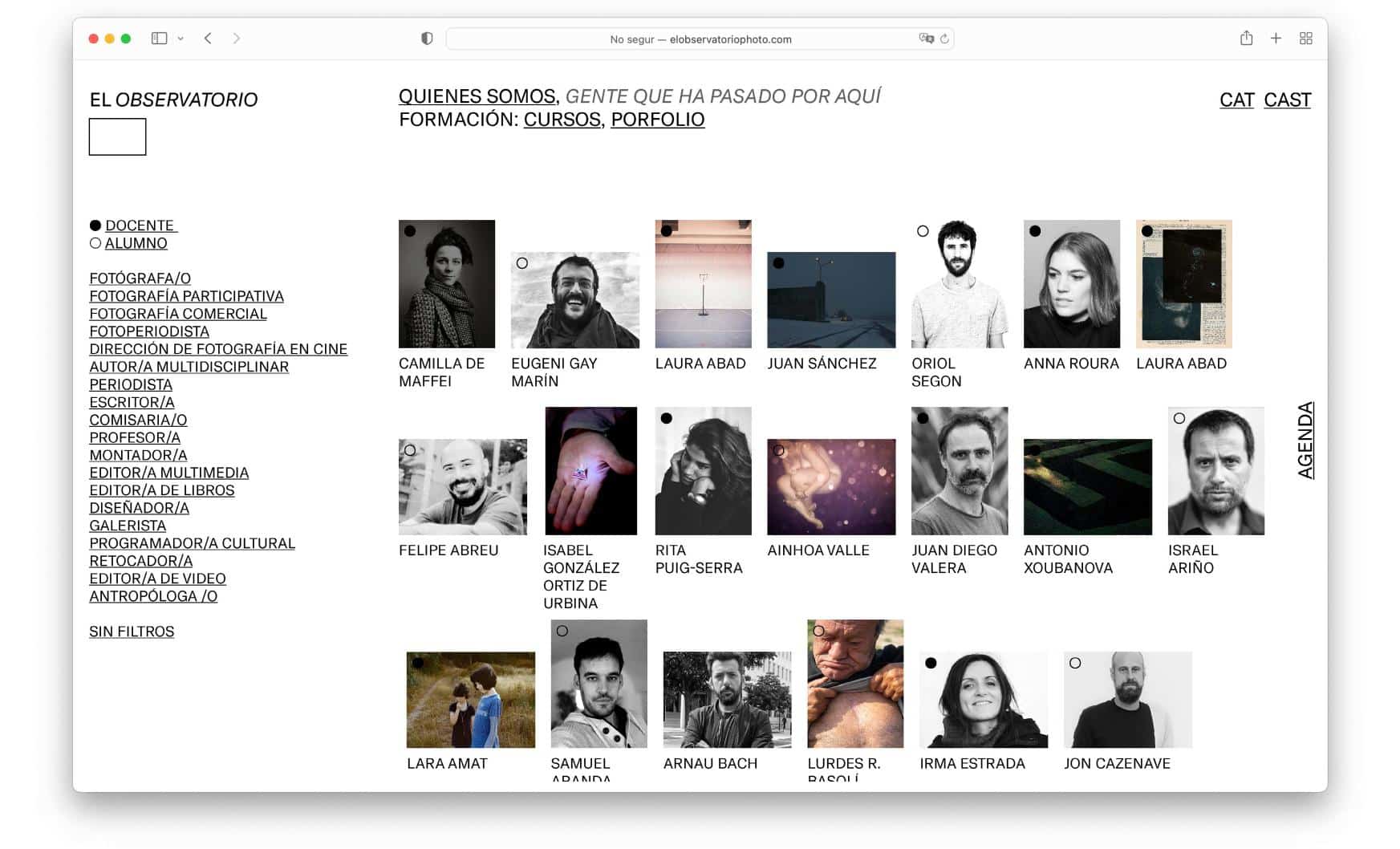The width and height of the screenshot is (1400, 849).
Task: Open the QUIENES SOMOS menu item
Action: click(x=477, y=96)
